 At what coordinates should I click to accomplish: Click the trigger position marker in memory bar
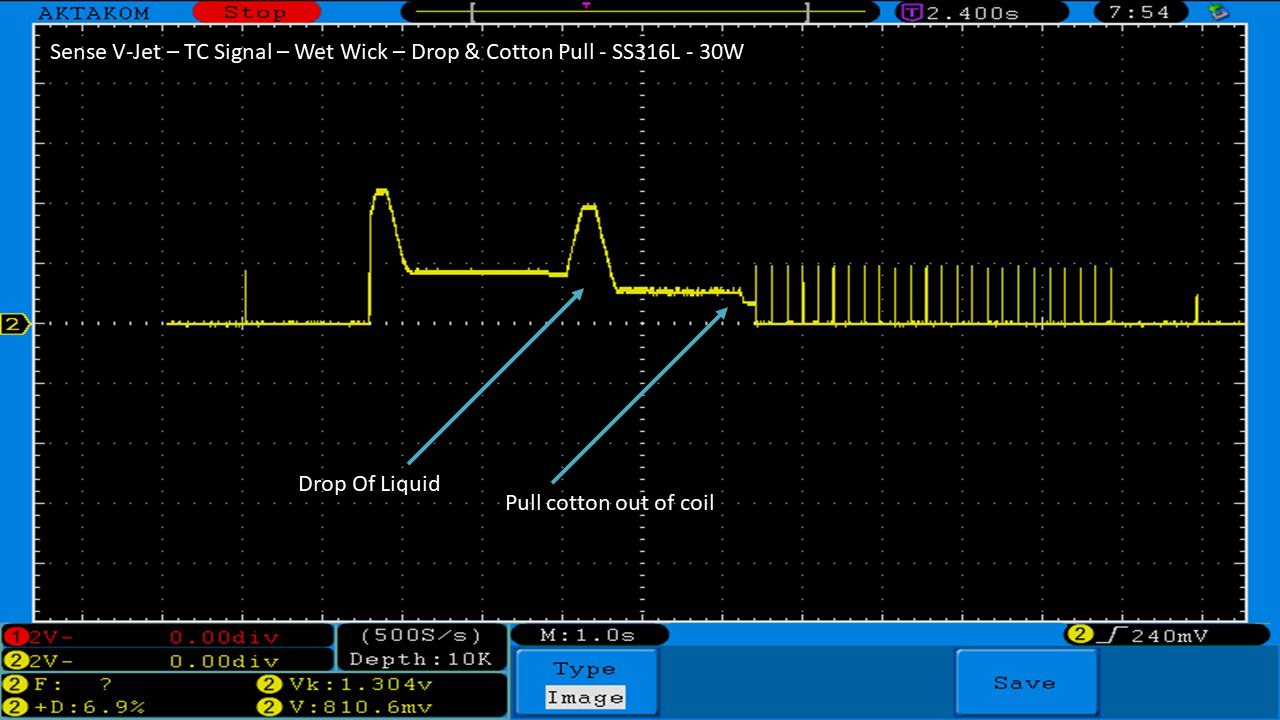pos(586,6)
